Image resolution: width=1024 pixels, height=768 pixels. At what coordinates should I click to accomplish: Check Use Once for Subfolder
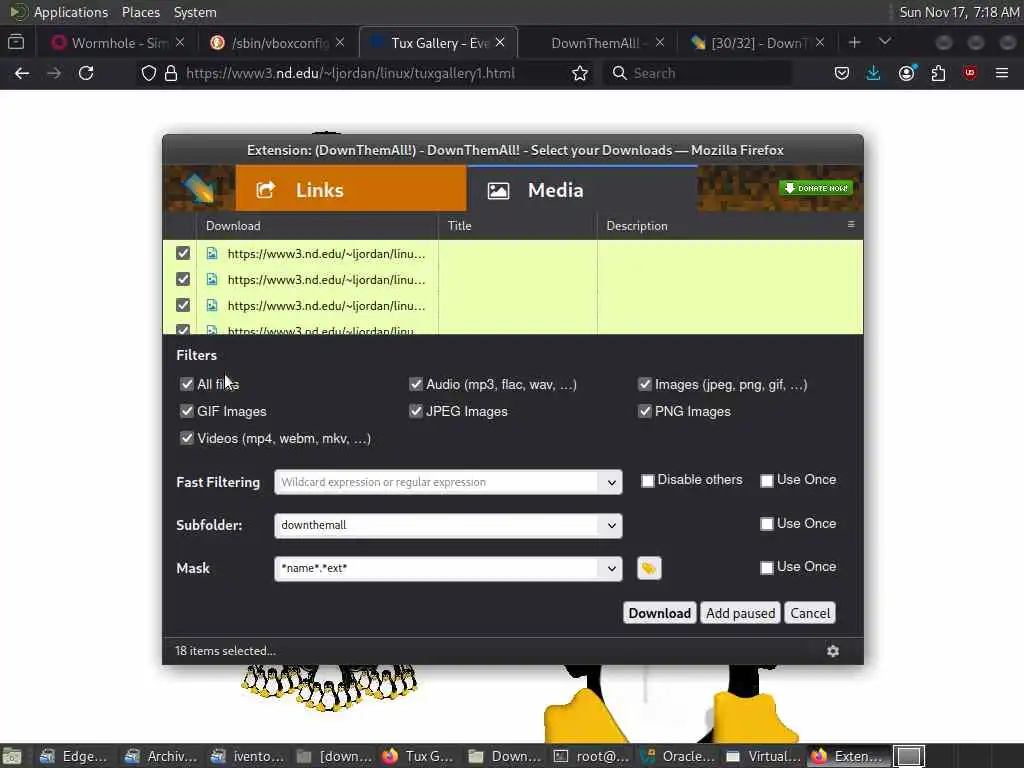(767, 524)
